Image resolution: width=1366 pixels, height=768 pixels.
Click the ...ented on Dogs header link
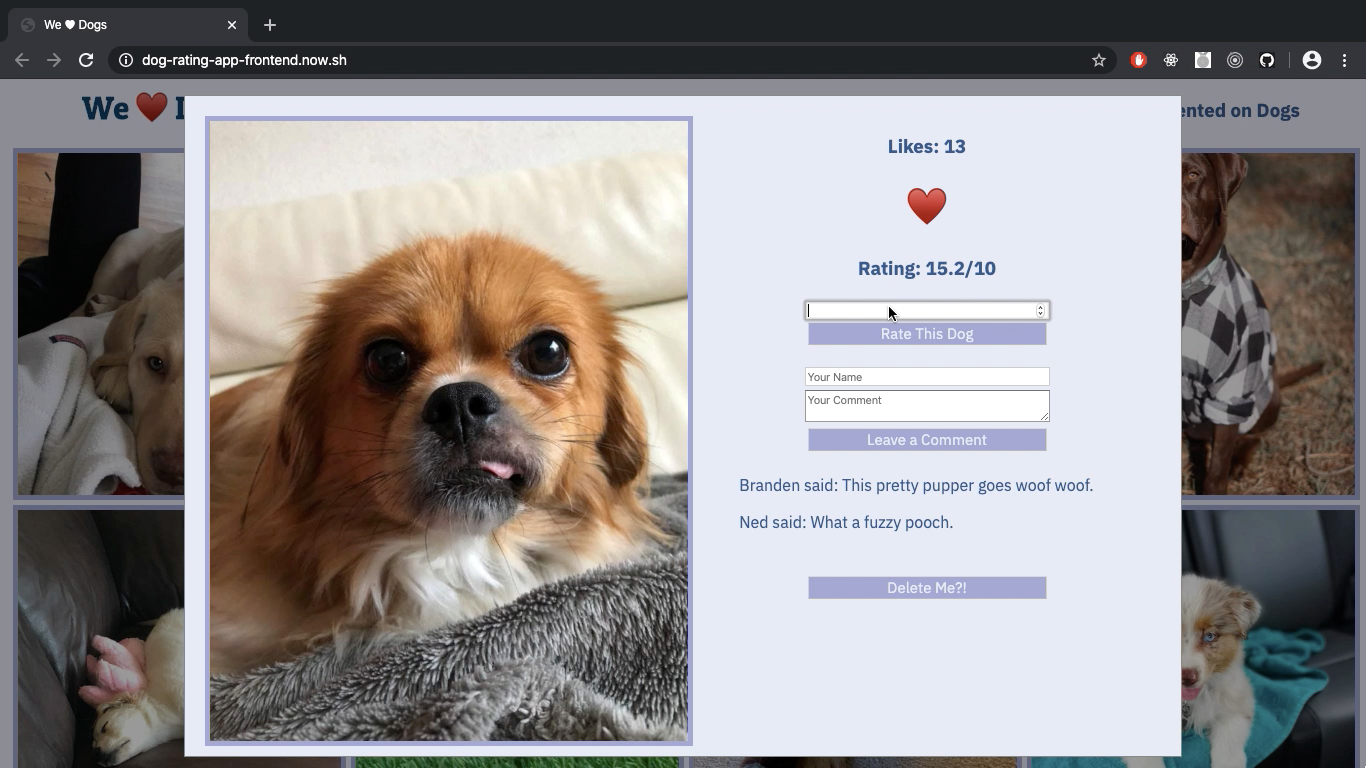click(1240, 111)
